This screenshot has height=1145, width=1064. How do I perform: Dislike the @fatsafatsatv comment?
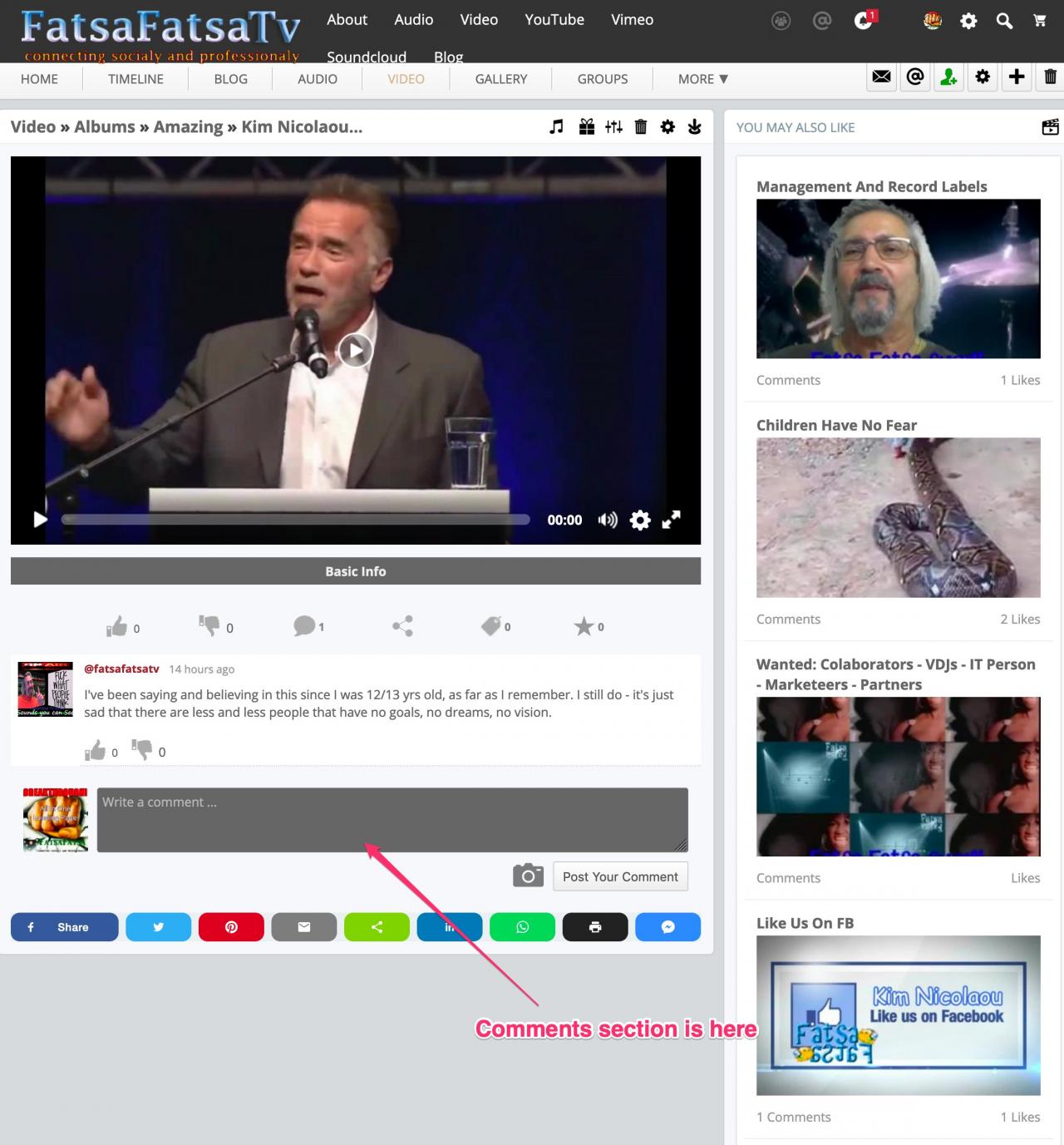(x=142, y=750)
